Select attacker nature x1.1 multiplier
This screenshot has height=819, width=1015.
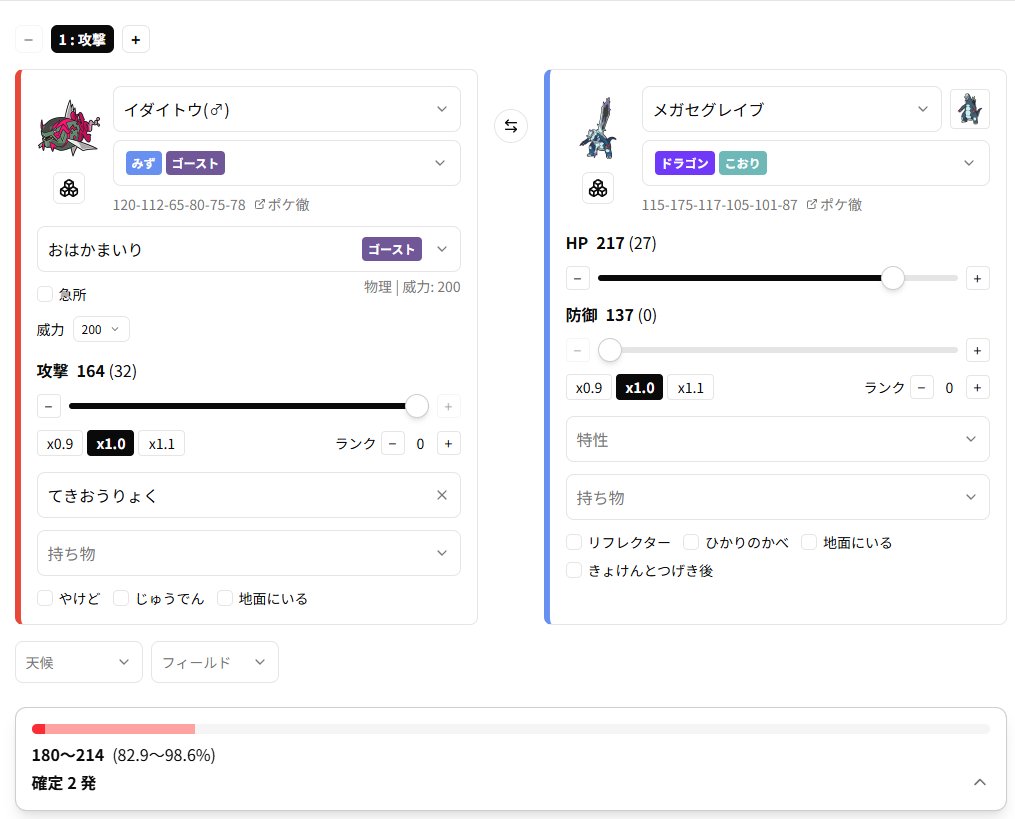[161, 443]
